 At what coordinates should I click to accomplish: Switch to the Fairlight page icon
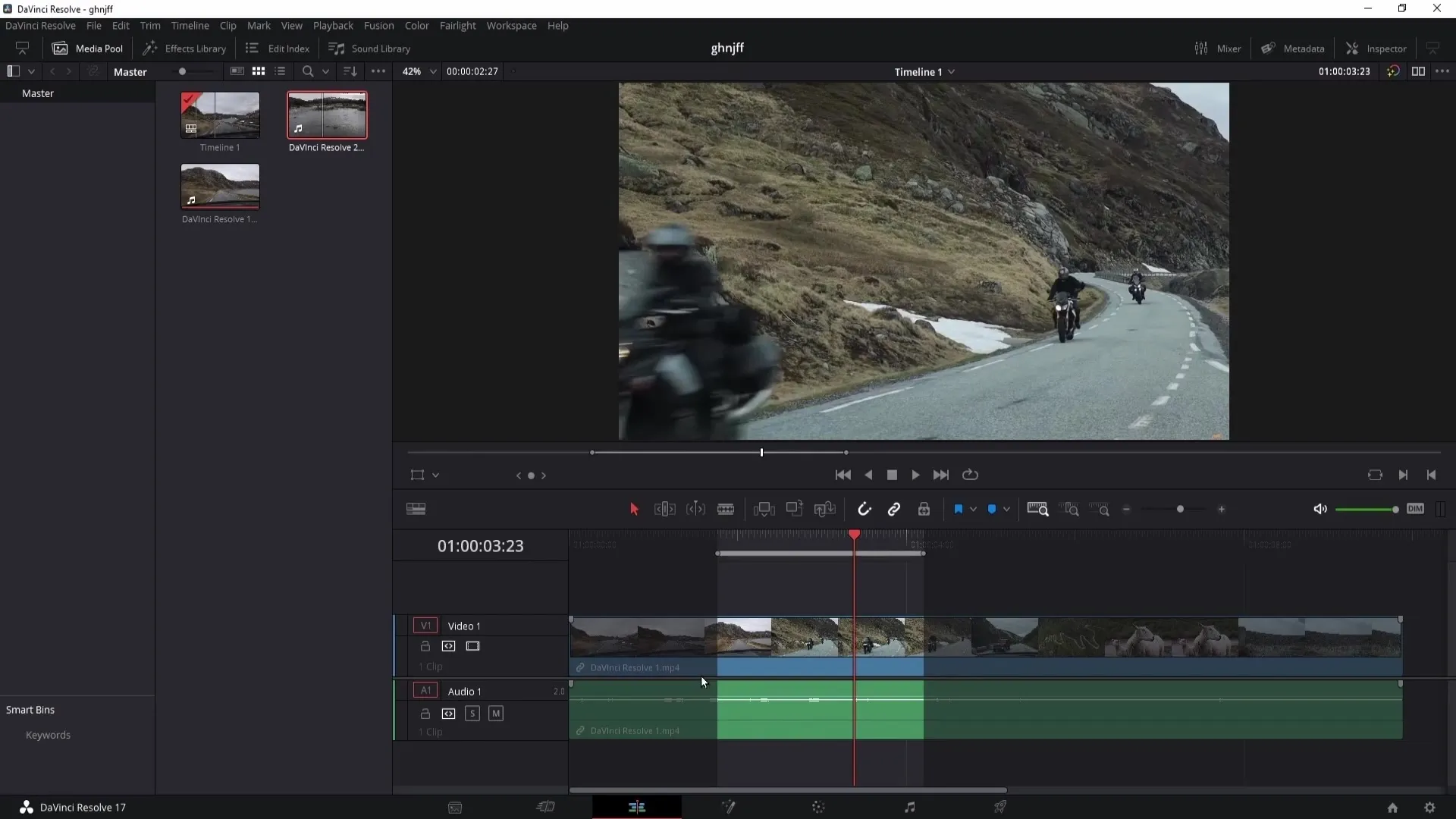click(x=909, y=807)
